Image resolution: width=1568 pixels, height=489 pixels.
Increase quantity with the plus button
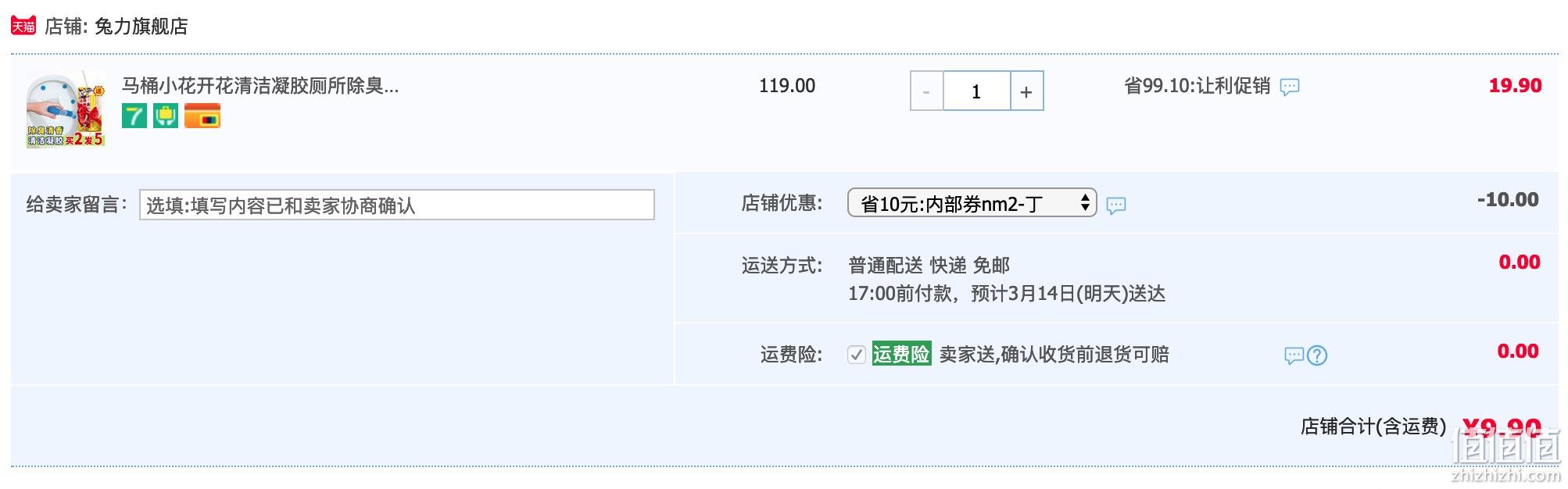click(1026, 91)
